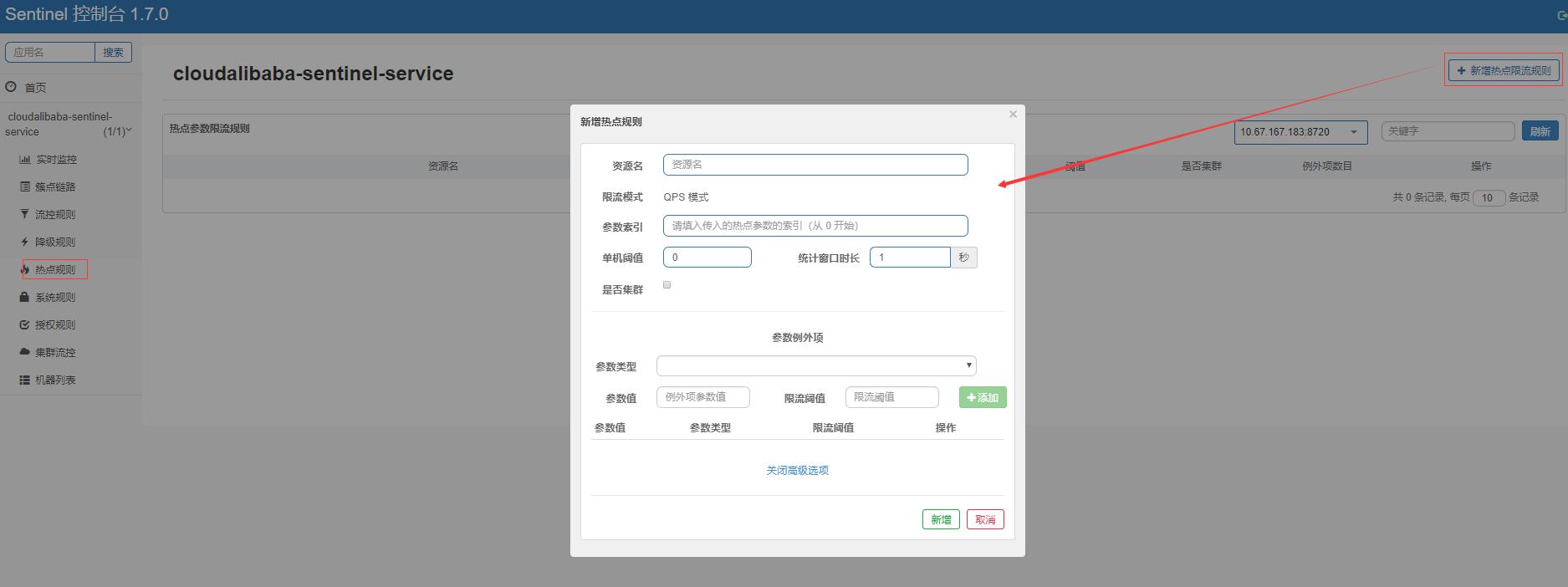The height and width of the screenshot is (587, 1568).
Task: Click the 关闭高级选项 link
Action: point(797,470)
